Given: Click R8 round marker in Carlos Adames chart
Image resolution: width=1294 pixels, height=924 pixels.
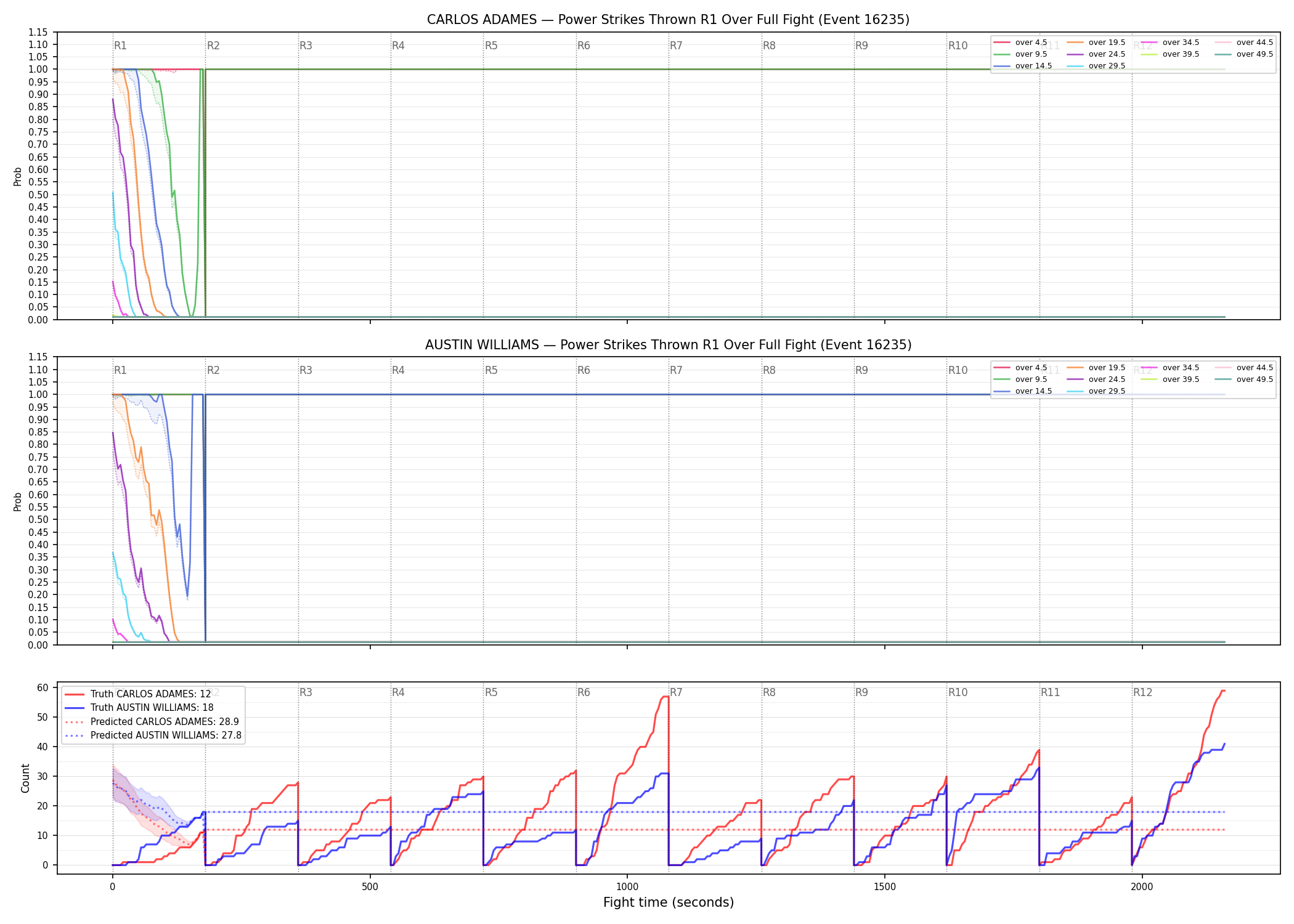Looking at the screenshot, I should [769, 46].
